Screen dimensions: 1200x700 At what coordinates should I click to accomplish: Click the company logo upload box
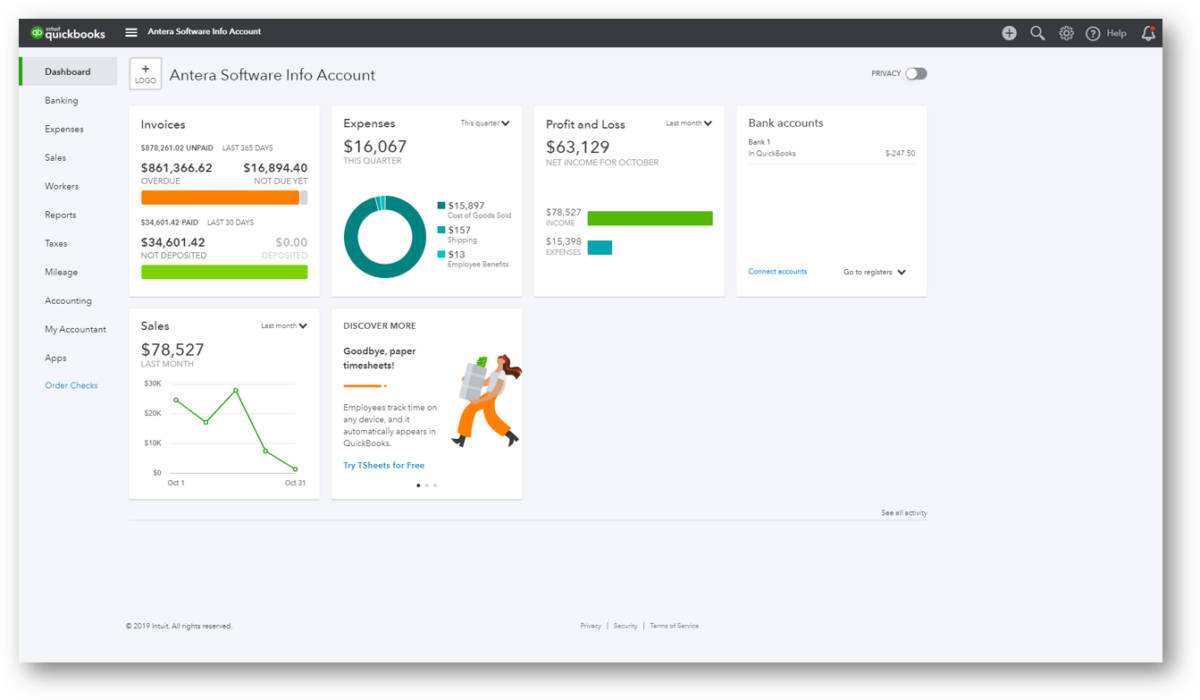[144, 73]
